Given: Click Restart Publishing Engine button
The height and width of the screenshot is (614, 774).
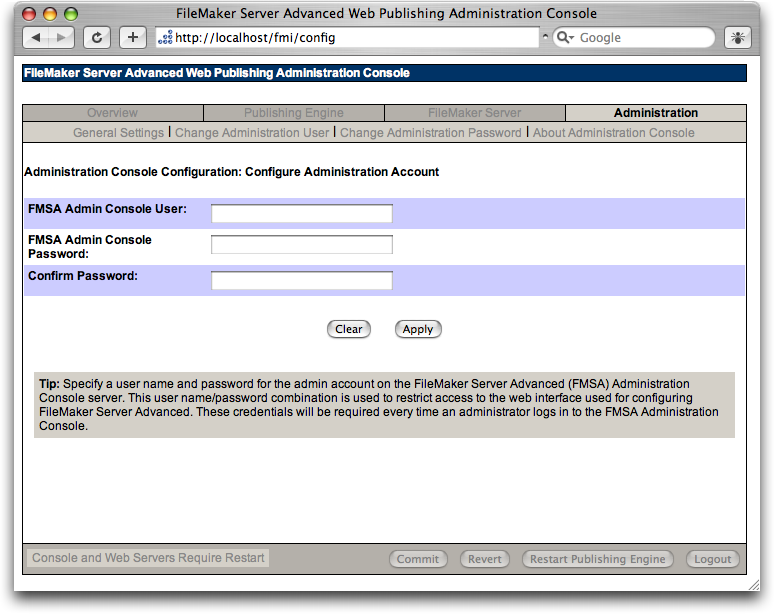Looking at the screenshot, I should tap(597, 559).
